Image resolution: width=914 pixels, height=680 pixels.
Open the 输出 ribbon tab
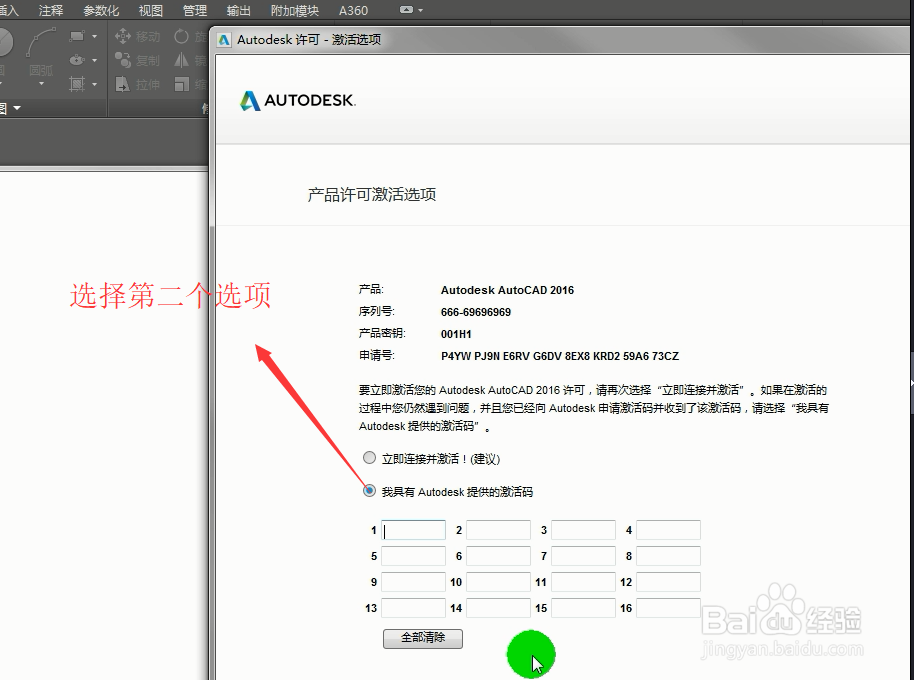pyautogui.click(x=238, y=10)
